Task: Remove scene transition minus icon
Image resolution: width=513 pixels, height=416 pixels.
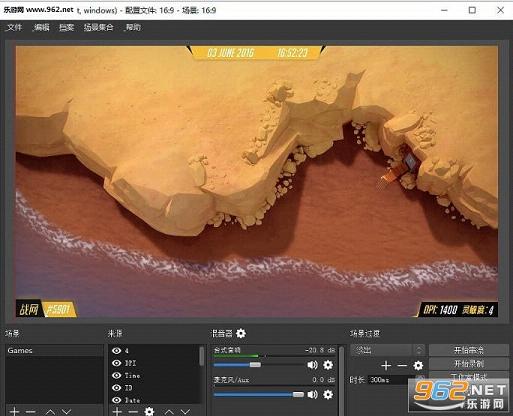Action: point(402,366)
